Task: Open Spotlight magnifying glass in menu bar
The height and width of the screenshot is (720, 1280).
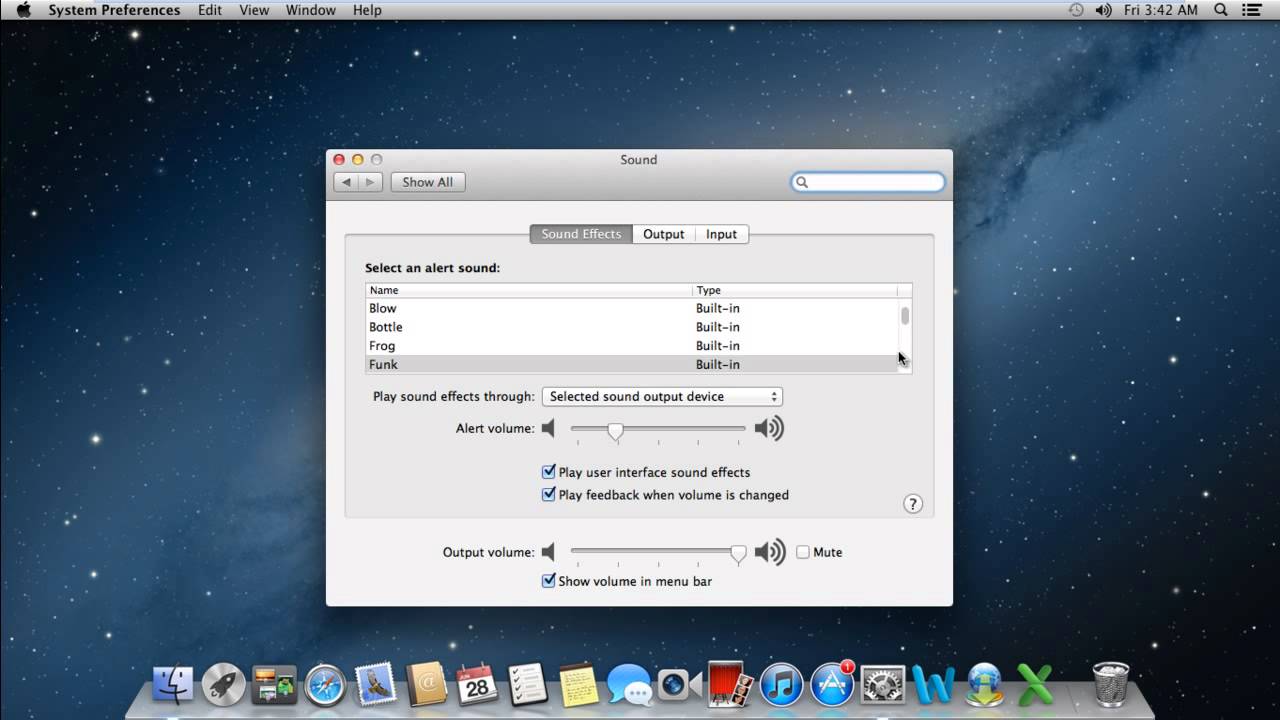Action: (x=1221, y=10)
